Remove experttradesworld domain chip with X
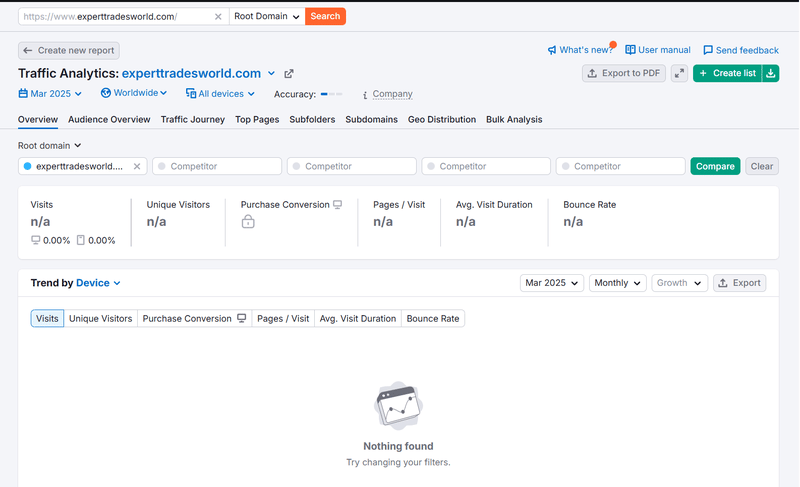This screenshot has width=800, height=487. tap(137, 166)
